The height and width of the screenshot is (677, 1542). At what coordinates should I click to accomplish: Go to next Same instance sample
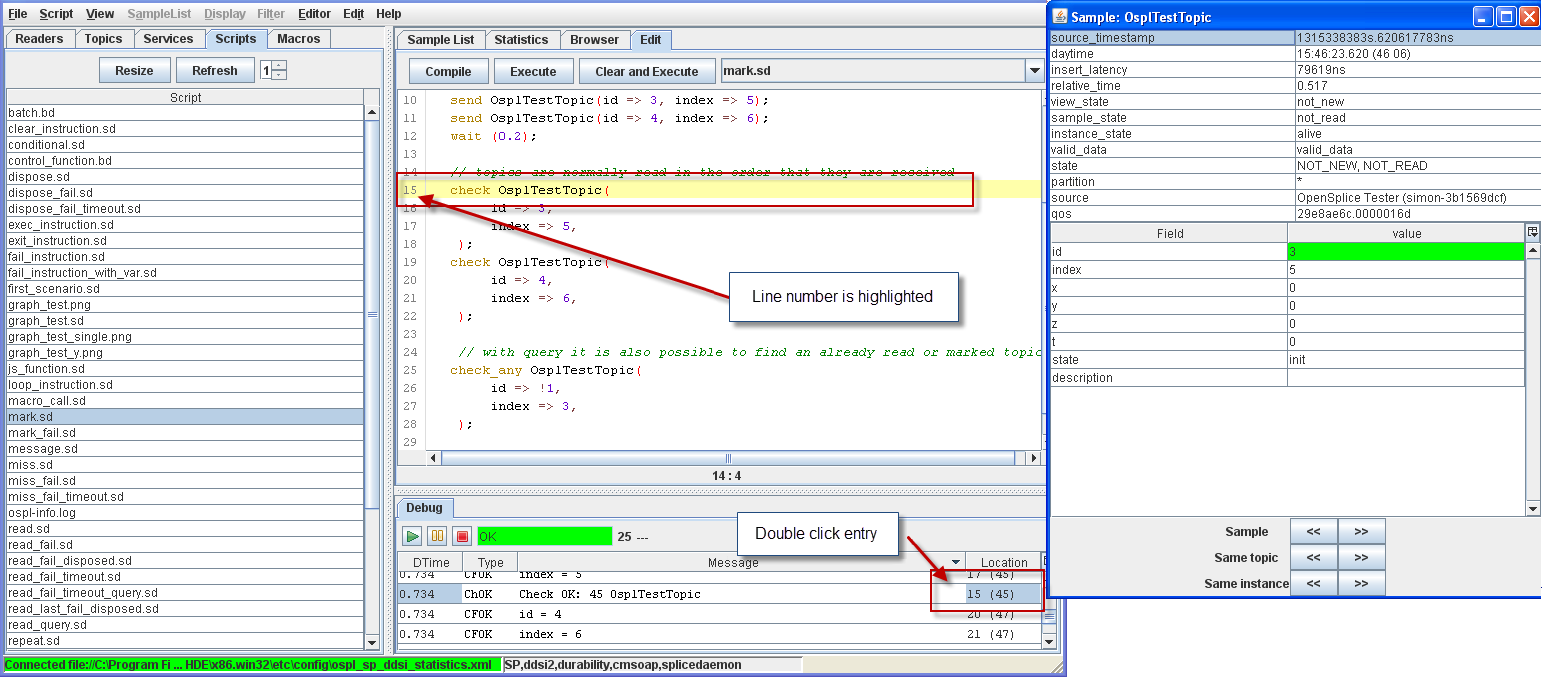pyautogui.click(x=1361, y=584)
